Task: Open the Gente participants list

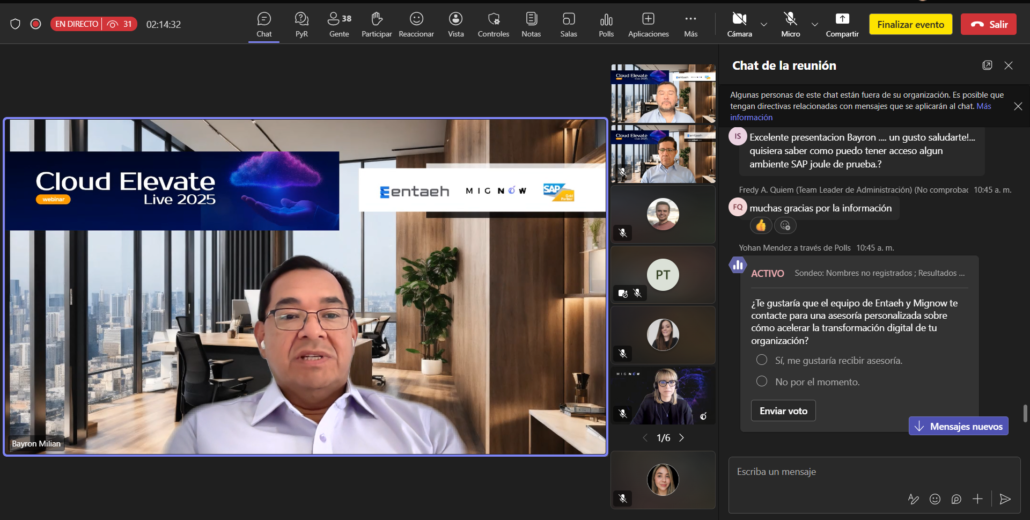Action: click(x=339, y=23)
